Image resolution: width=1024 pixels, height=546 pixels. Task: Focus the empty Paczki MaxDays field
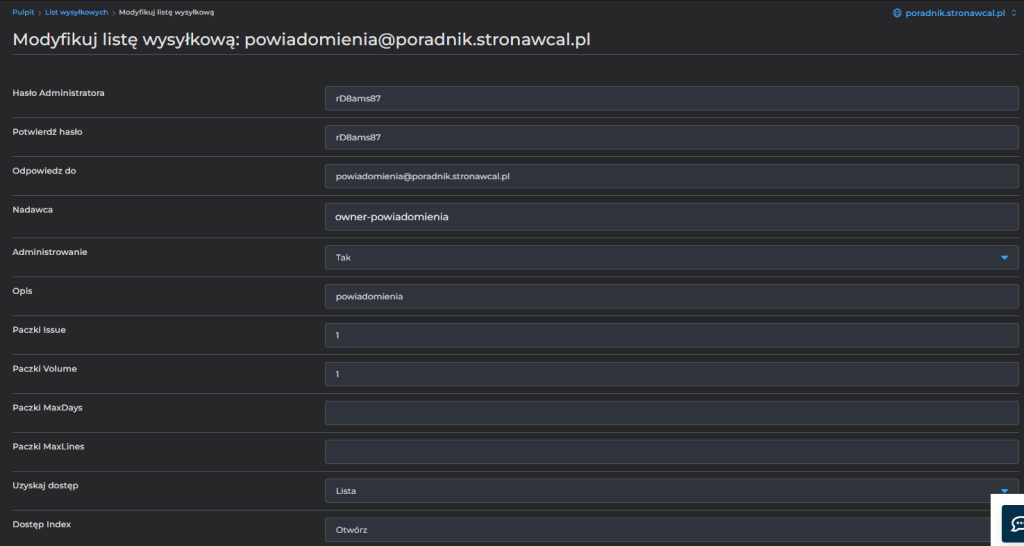click(671, 413)
